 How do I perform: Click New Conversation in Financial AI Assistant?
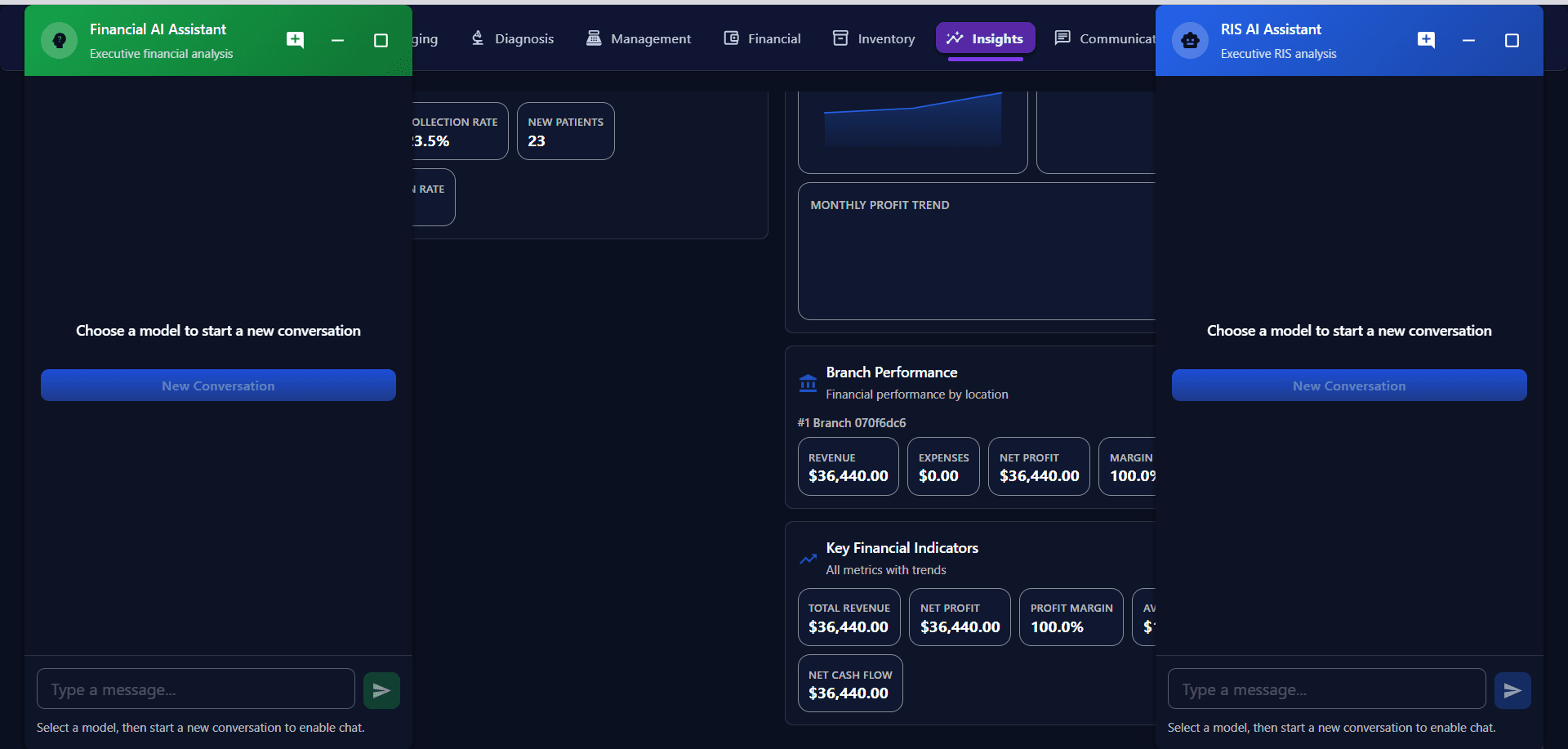point(218,386)
